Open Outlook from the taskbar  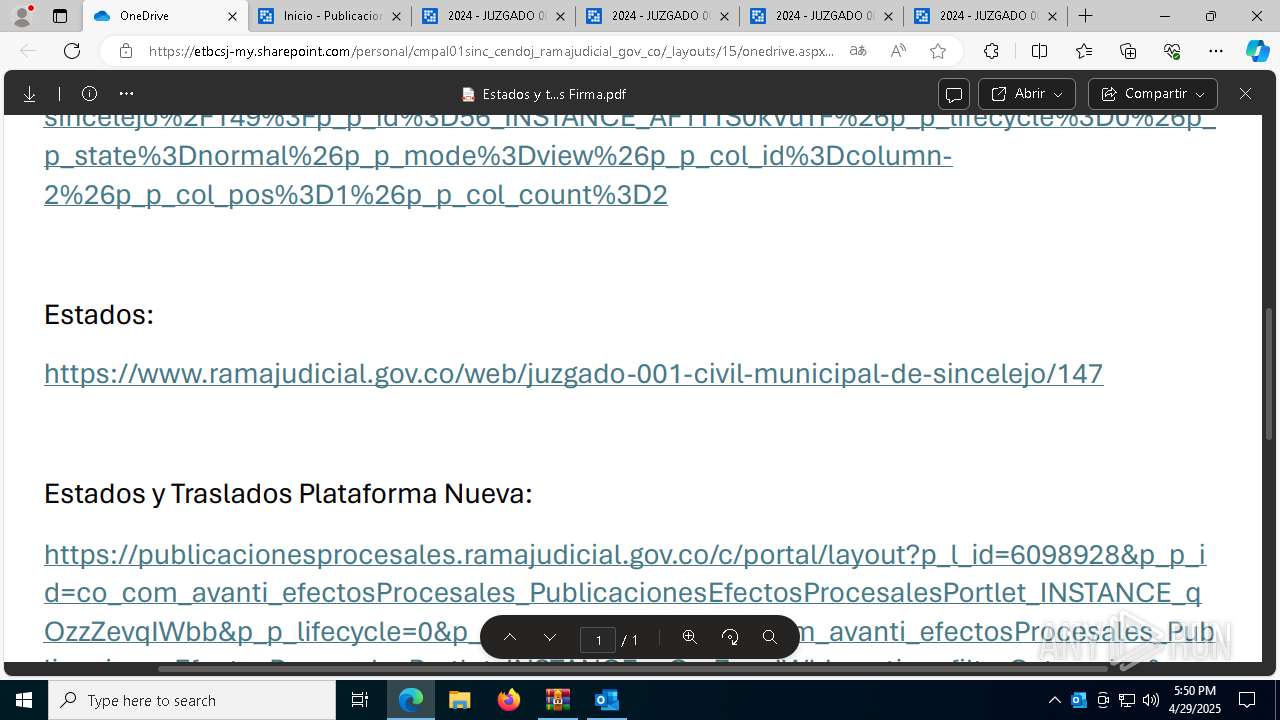pos(607,700)
